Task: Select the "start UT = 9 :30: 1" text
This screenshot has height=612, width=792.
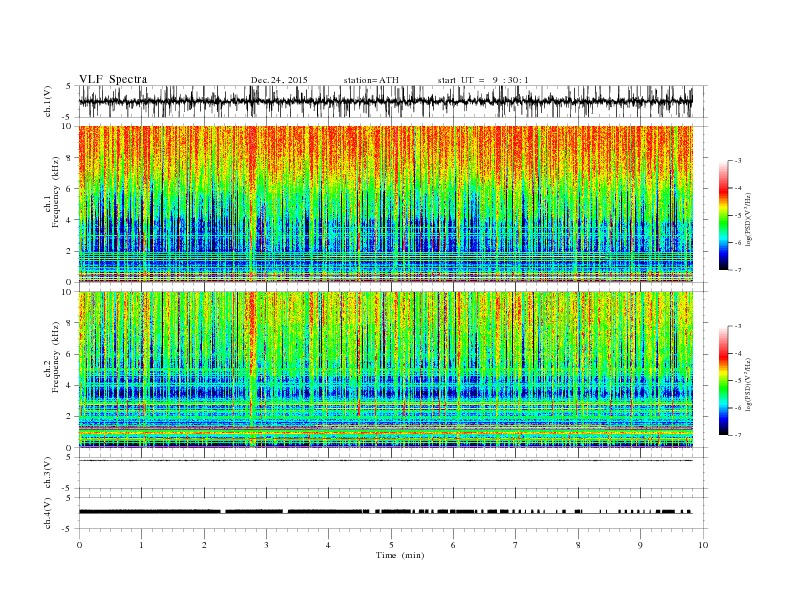Action: click(x=483, y=80)
